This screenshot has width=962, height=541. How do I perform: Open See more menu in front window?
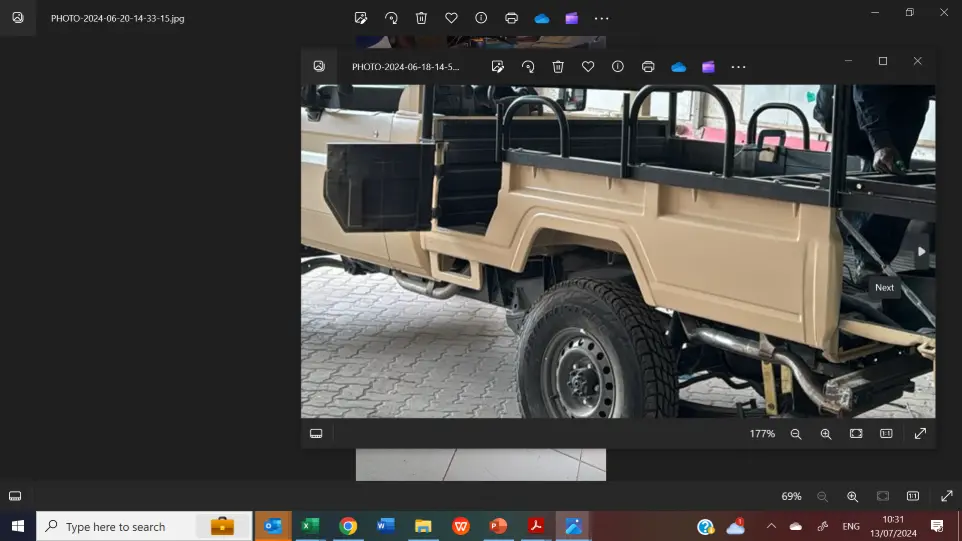738,67
